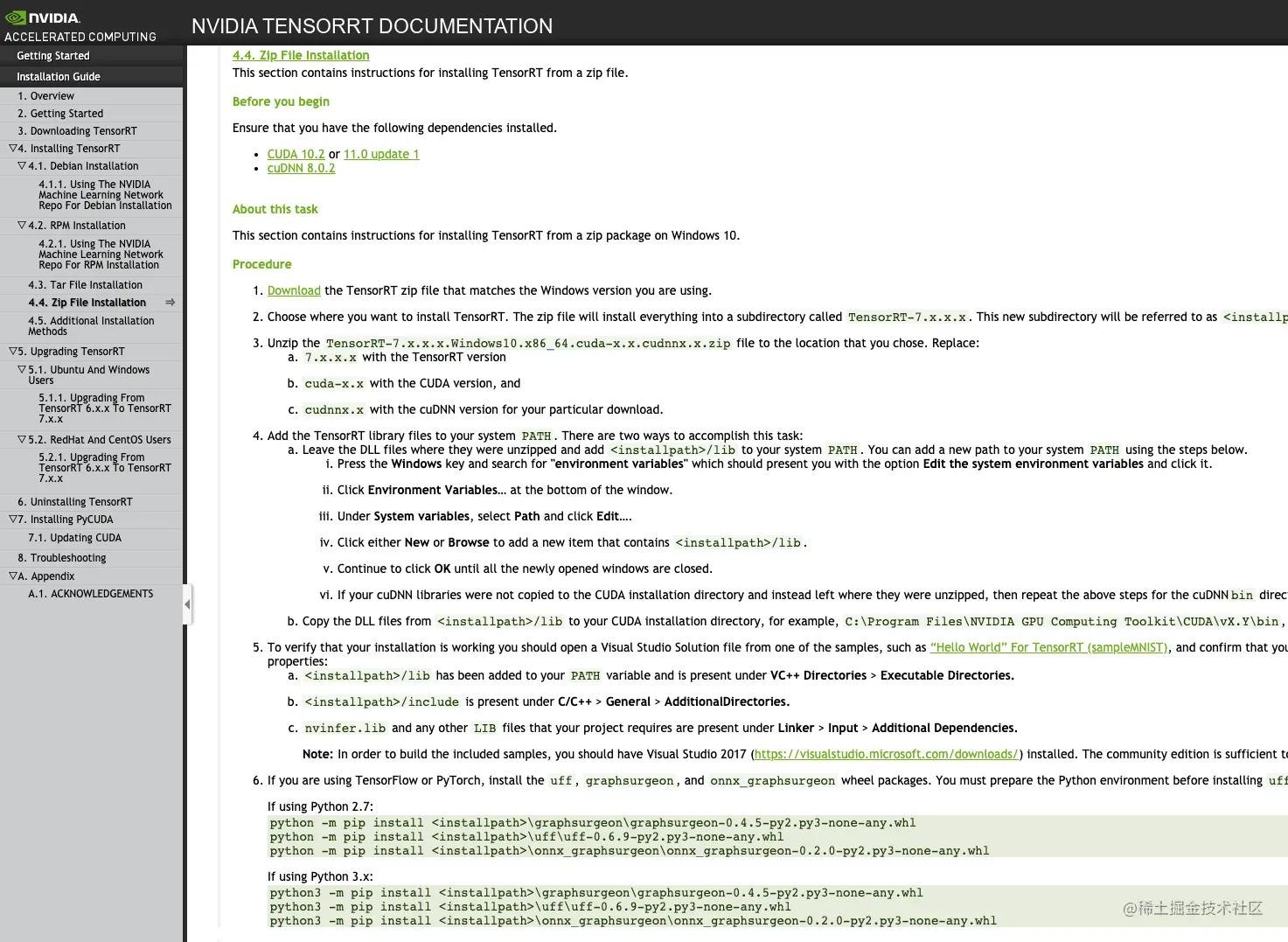Open 8. Troubleshooting

tap(62, 558)
